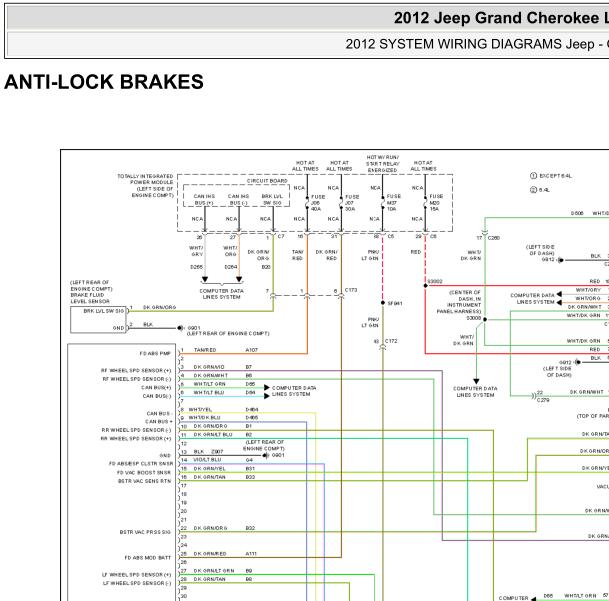Click the DK GRN/LT GRN B9 wire label
The width and height of the screenshot is (609, 601).
(x=223, y=571)
